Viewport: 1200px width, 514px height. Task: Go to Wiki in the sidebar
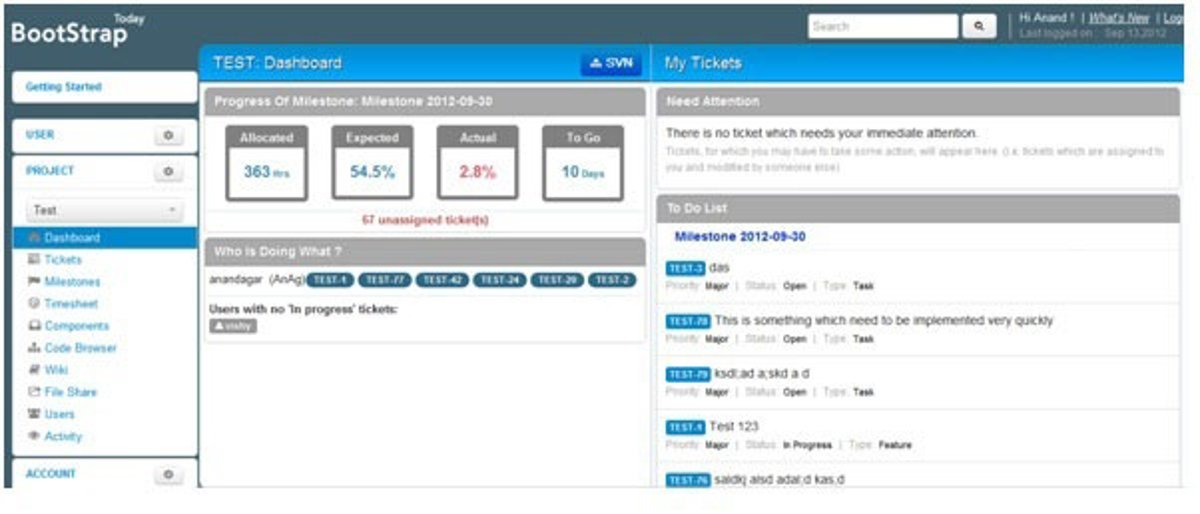(56, 370)
